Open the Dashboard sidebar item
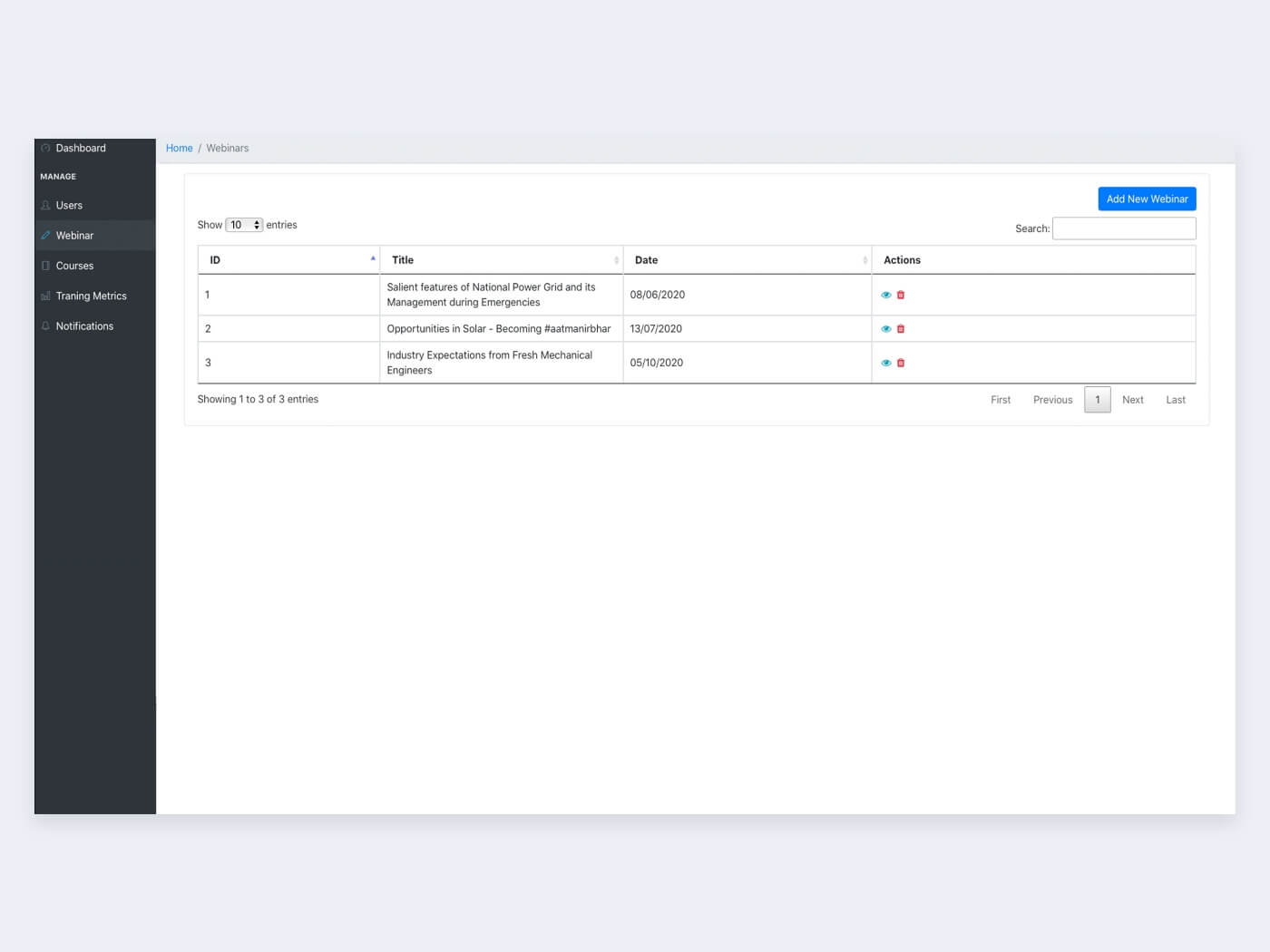Image resolution: width=1270 pixels, height=952 pixels. pyautogui.click(x=81, y=148)
